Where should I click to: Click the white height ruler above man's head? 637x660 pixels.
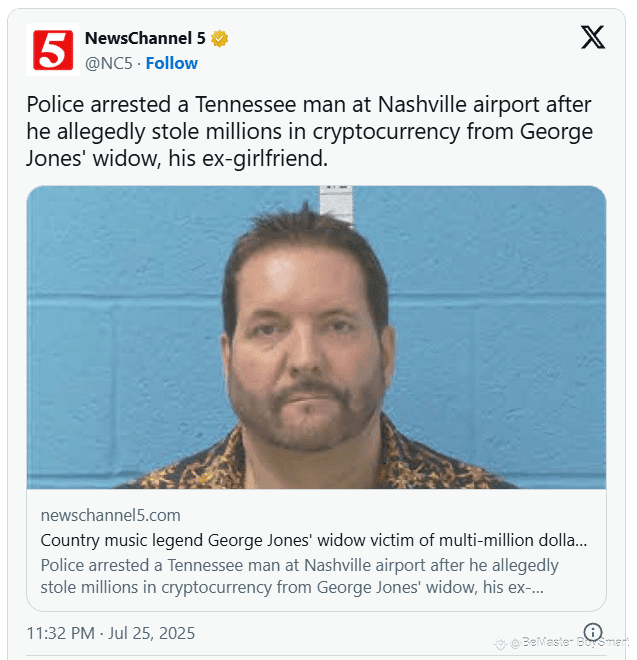pyautogui.click(x=336, y=204)
